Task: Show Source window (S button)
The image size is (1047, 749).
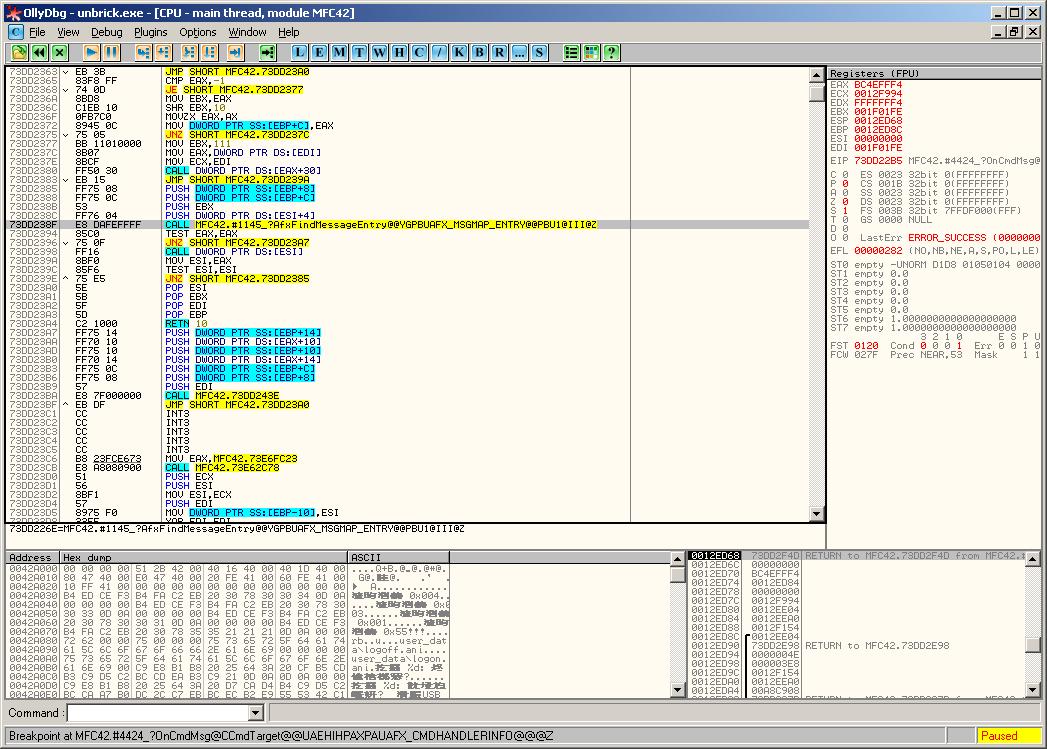Action: [x=540, y=52]
